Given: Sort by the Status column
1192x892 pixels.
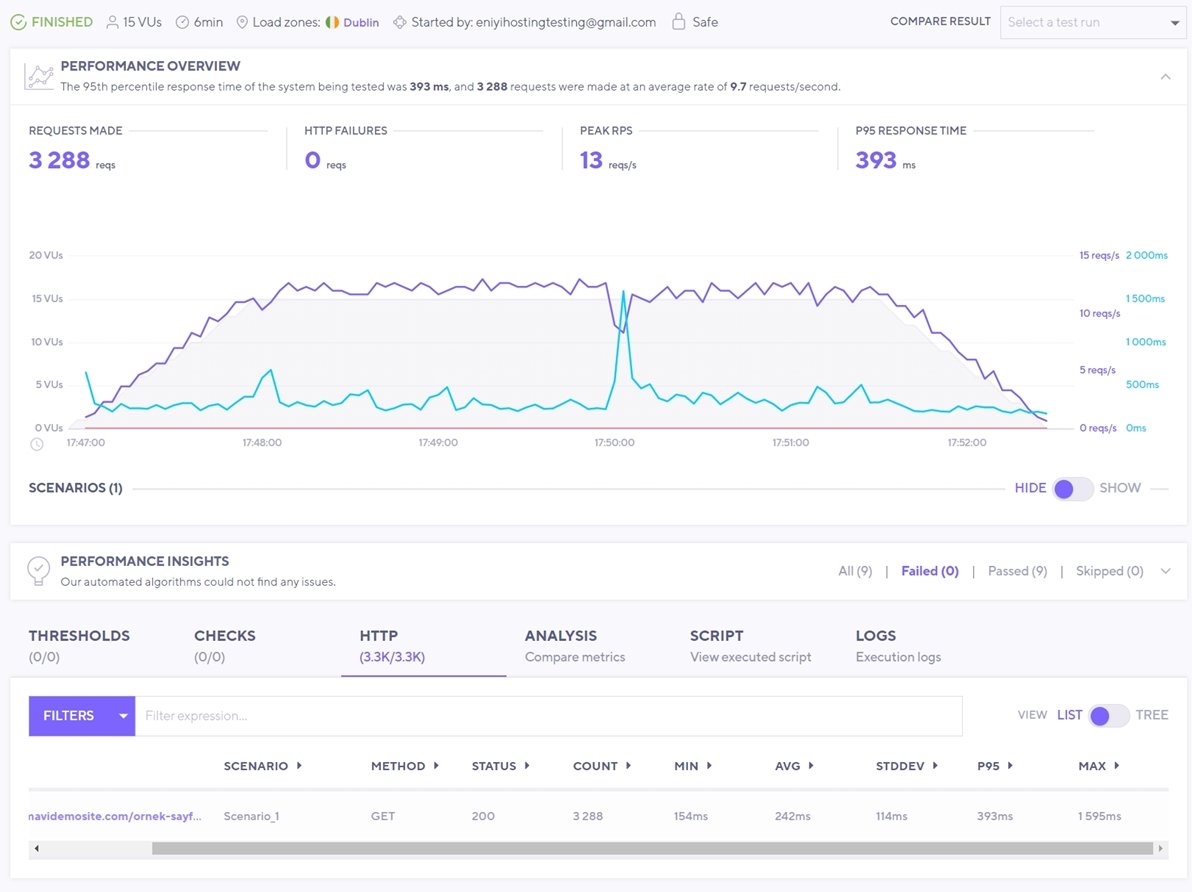Looking at the screenshot, I should (501, 766).
